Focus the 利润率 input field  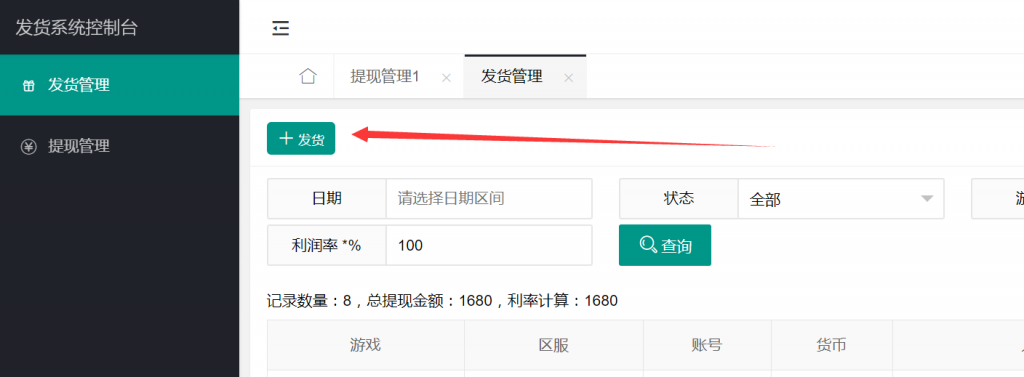coord(489,245)
